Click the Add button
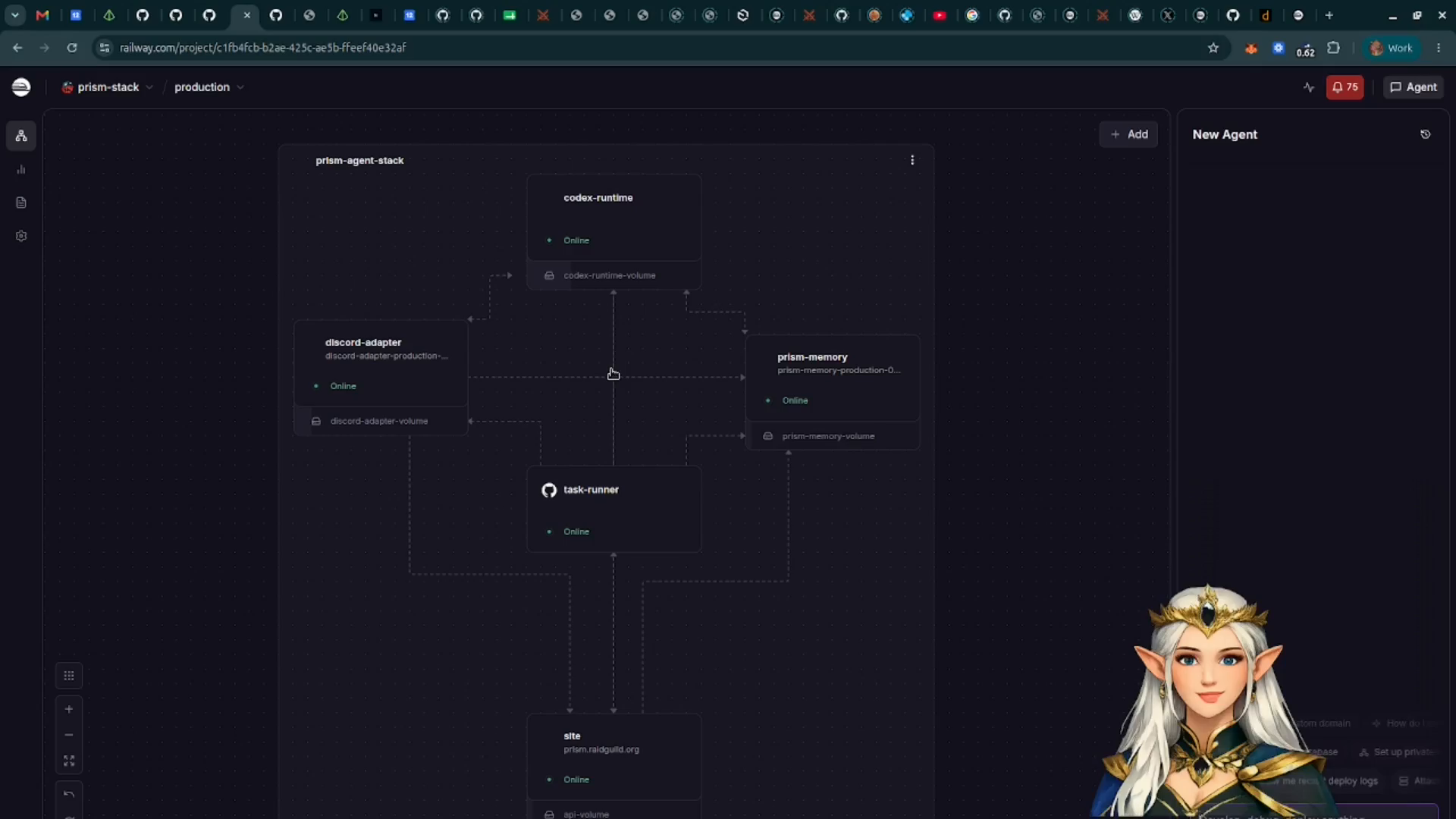Viewport: 1456px width, 819px height. click(x=1128, y=134)
